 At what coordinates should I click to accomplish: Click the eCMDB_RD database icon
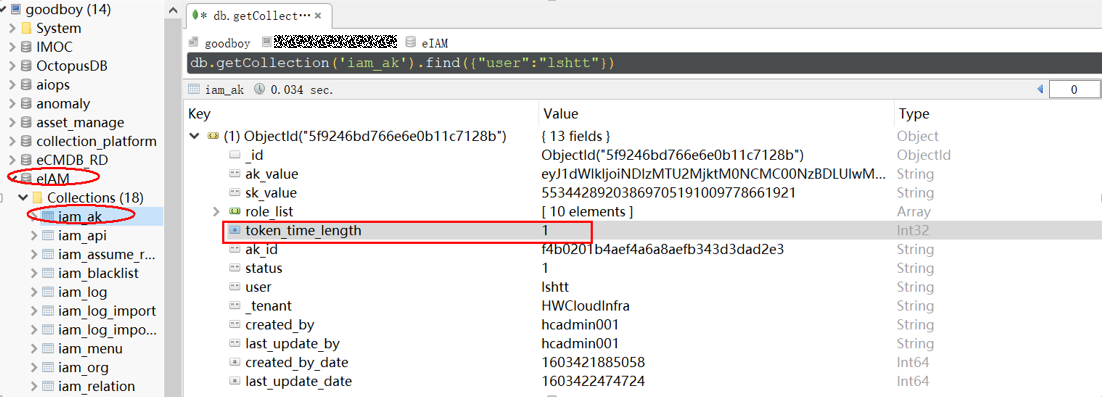coord(27,160)
